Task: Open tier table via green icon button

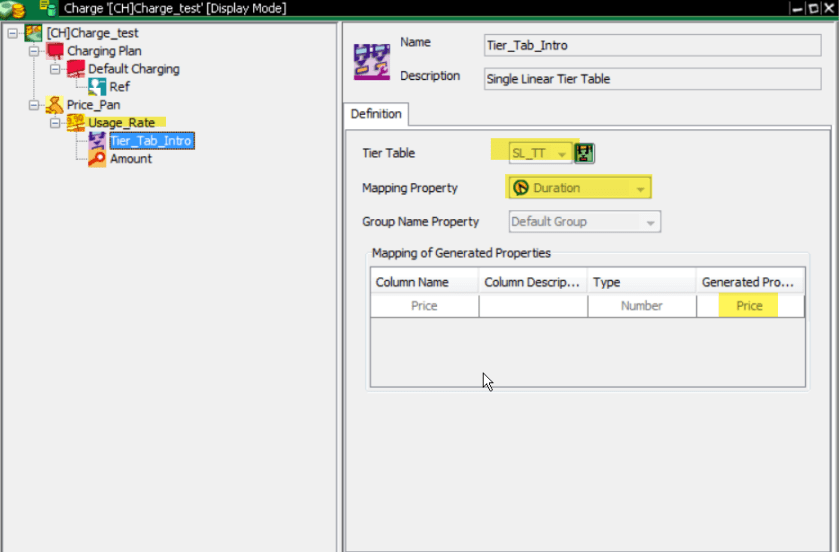Action: pos(584,154)
